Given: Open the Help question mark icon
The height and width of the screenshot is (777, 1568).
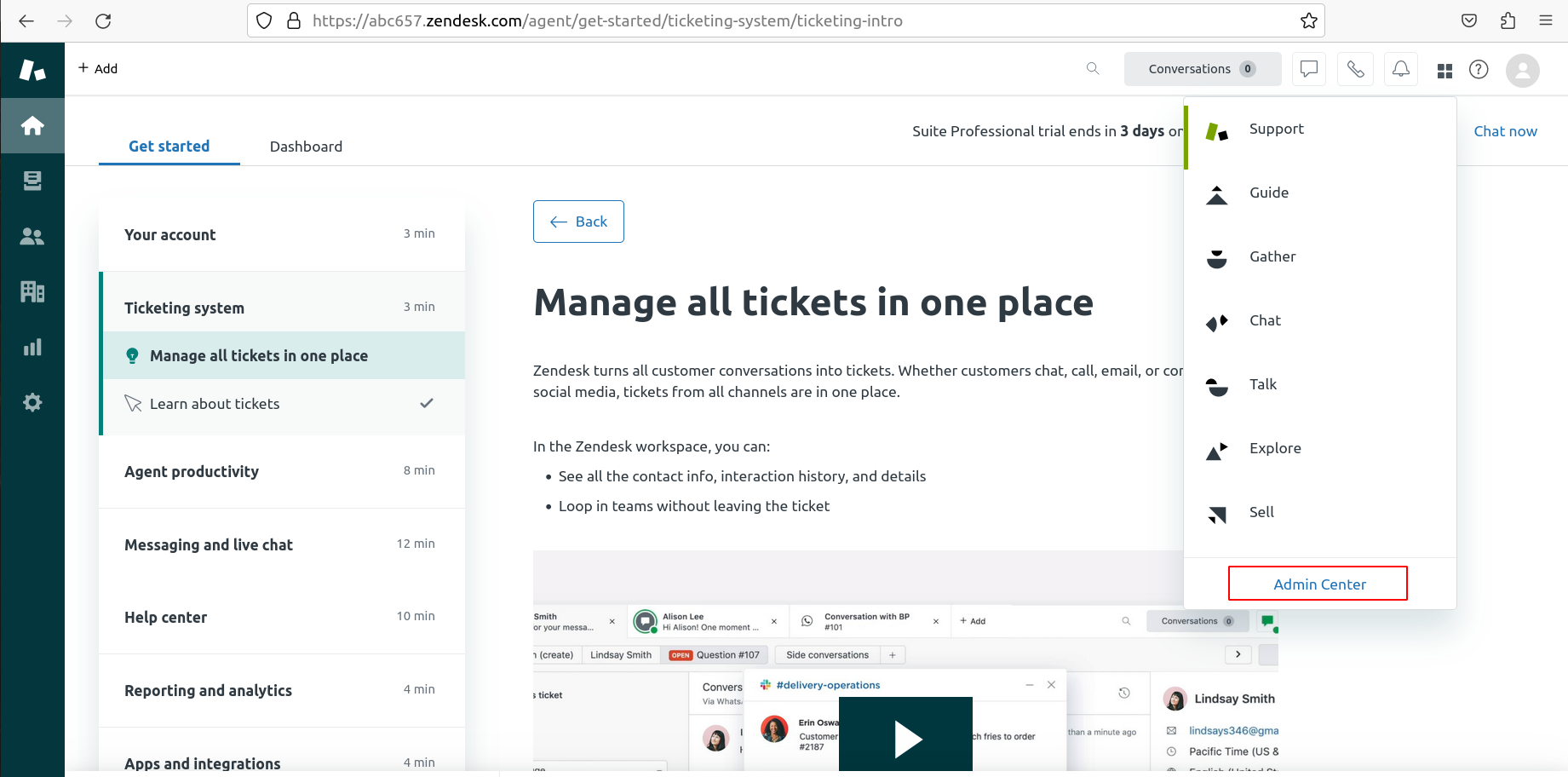Looking at the screenshot, I should (x=1479, y=70).
